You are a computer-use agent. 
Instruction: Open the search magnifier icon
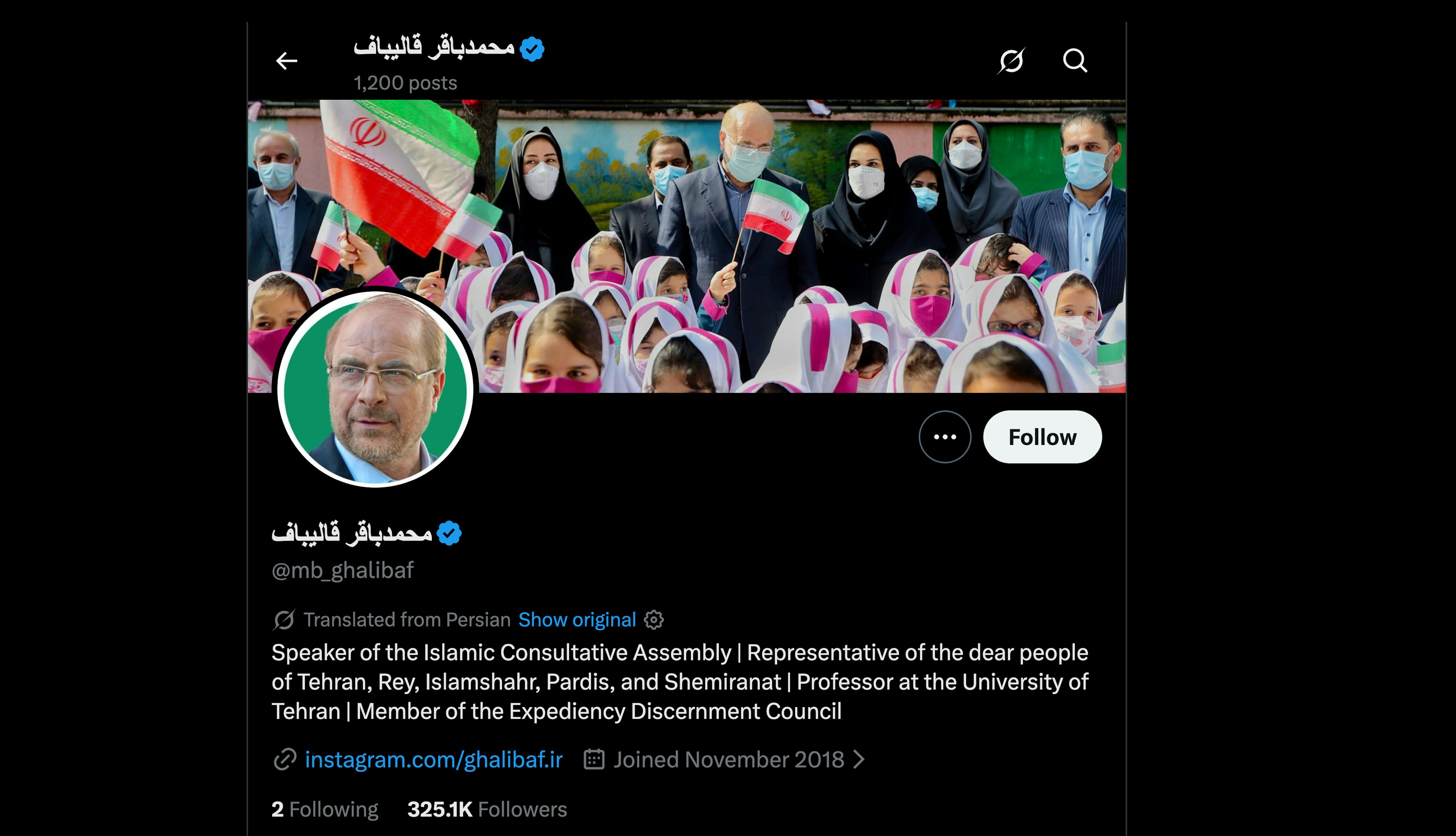click(x=1075, y=60)
